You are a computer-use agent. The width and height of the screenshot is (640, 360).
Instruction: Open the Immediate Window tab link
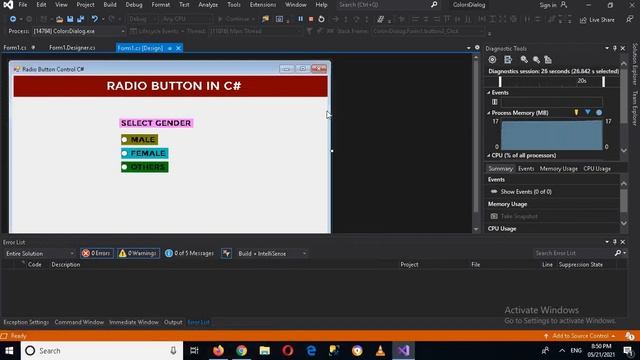133,322
